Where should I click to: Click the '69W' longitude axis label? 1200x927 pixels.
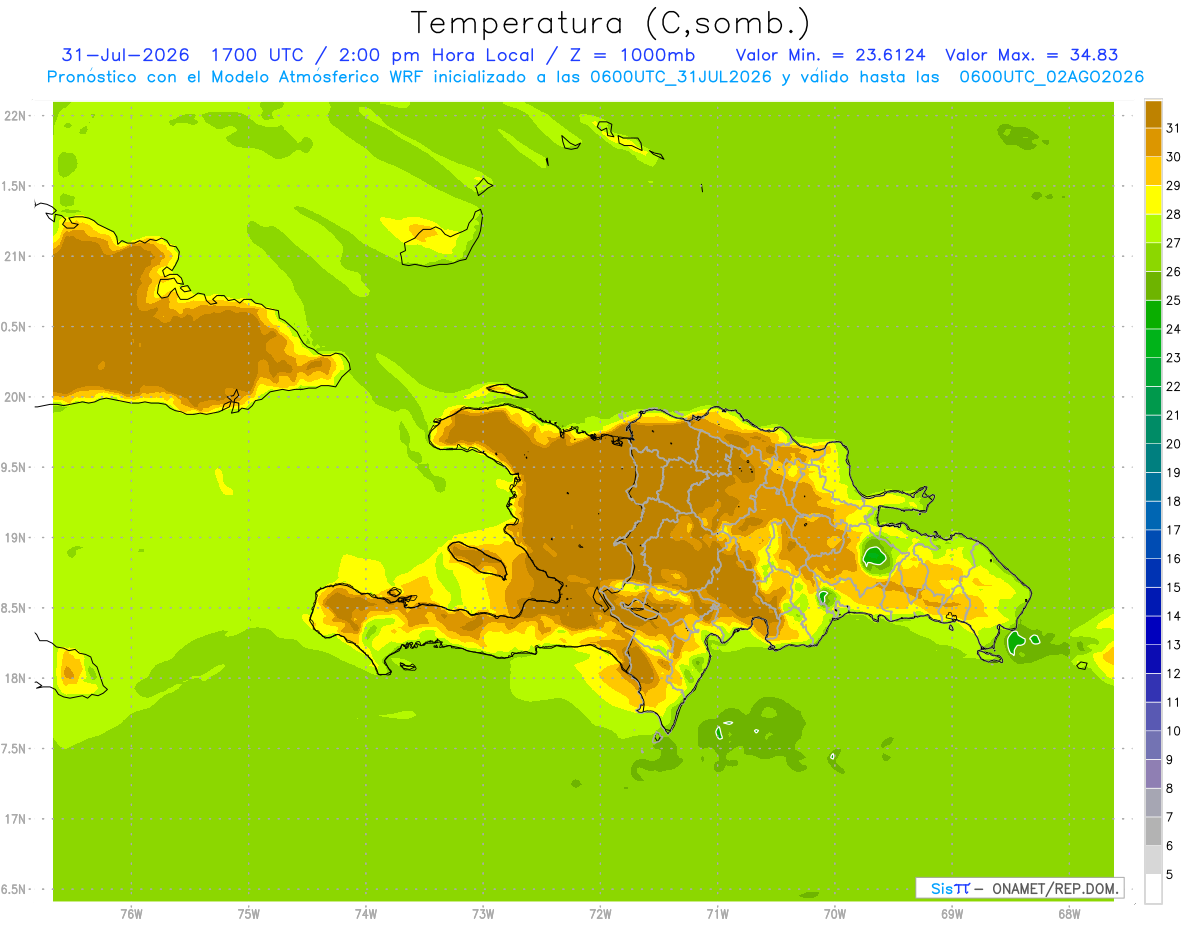point(952,913)
